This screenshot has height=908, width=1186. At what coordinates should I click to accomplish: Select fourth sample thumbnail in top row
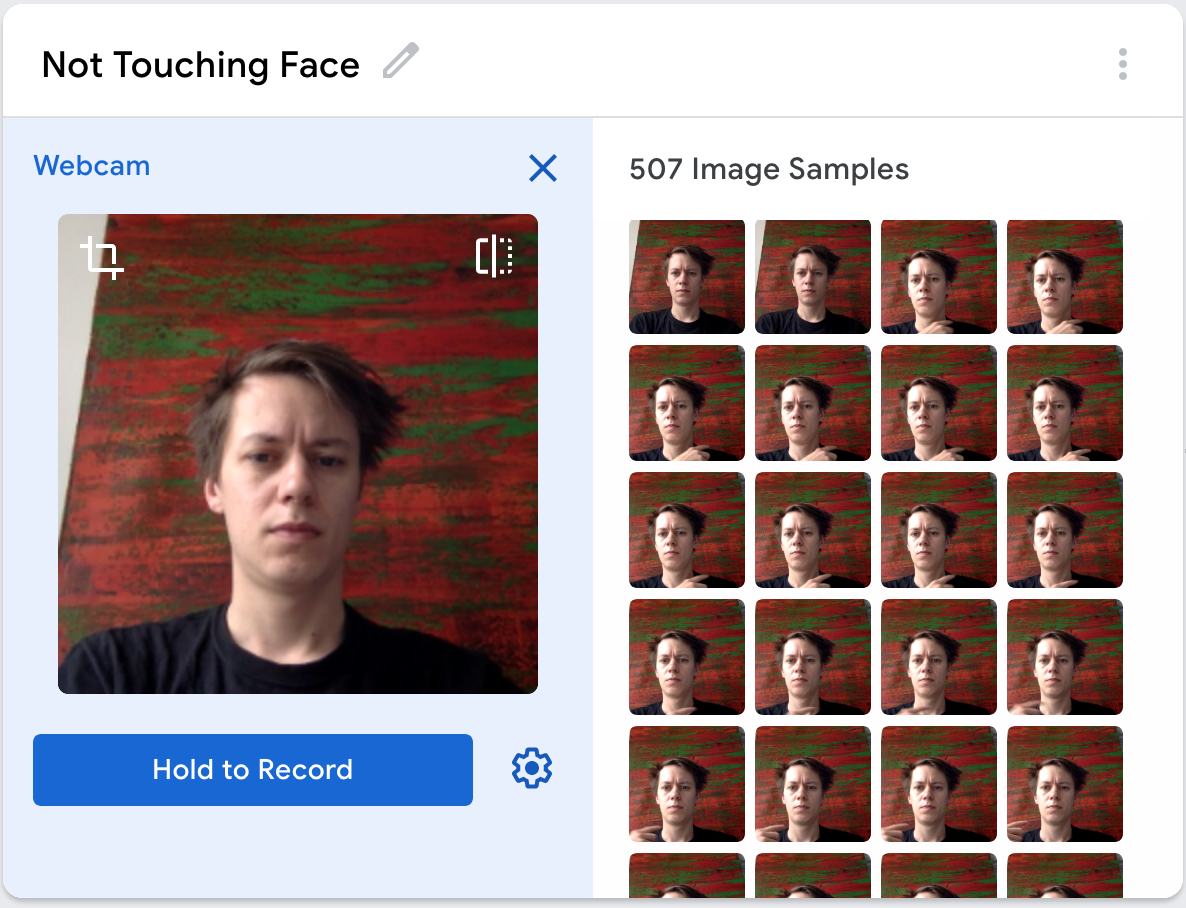coord(1065,276)
